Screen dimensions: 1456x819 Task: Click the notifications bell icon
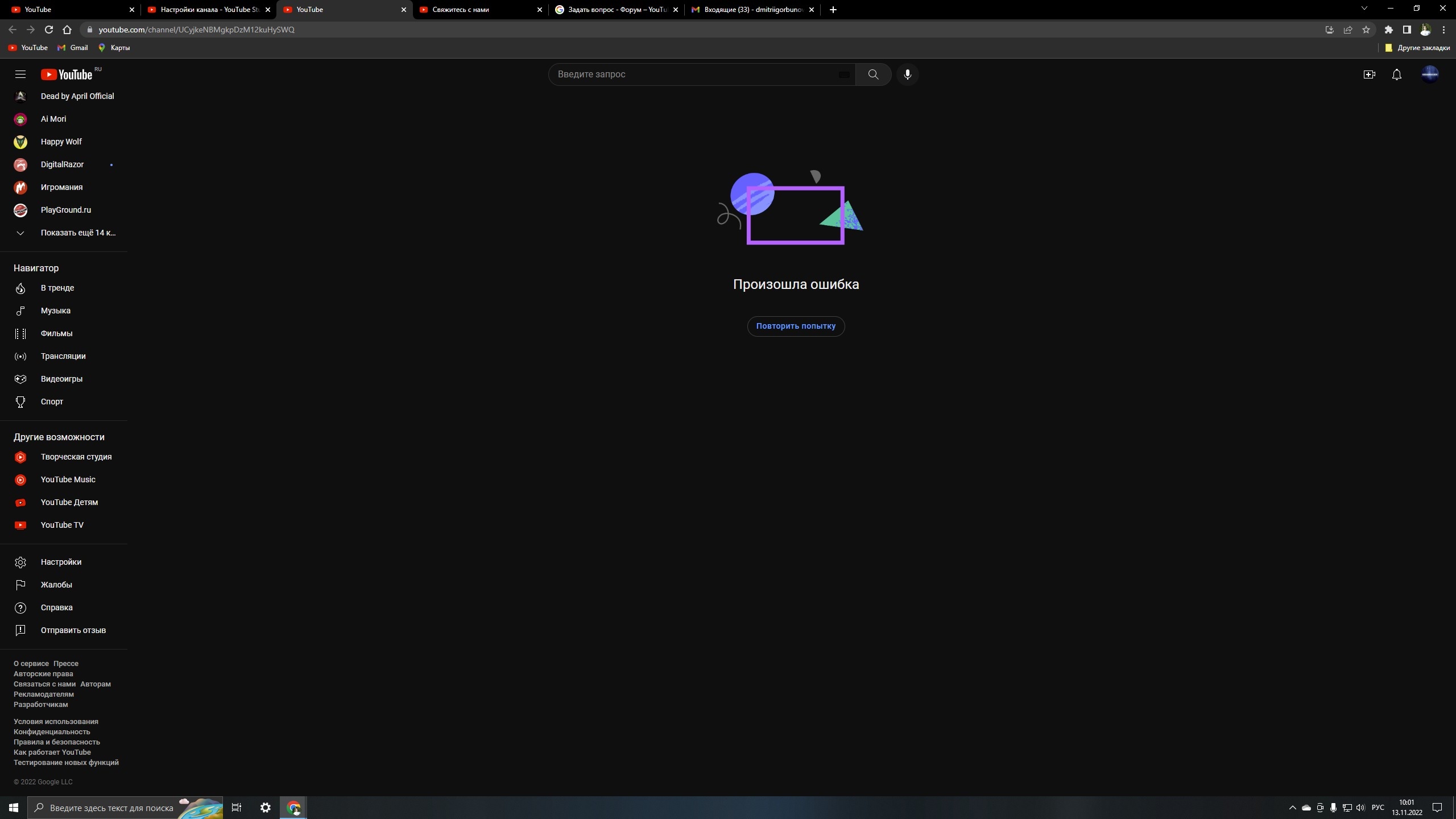(1396, 74)
